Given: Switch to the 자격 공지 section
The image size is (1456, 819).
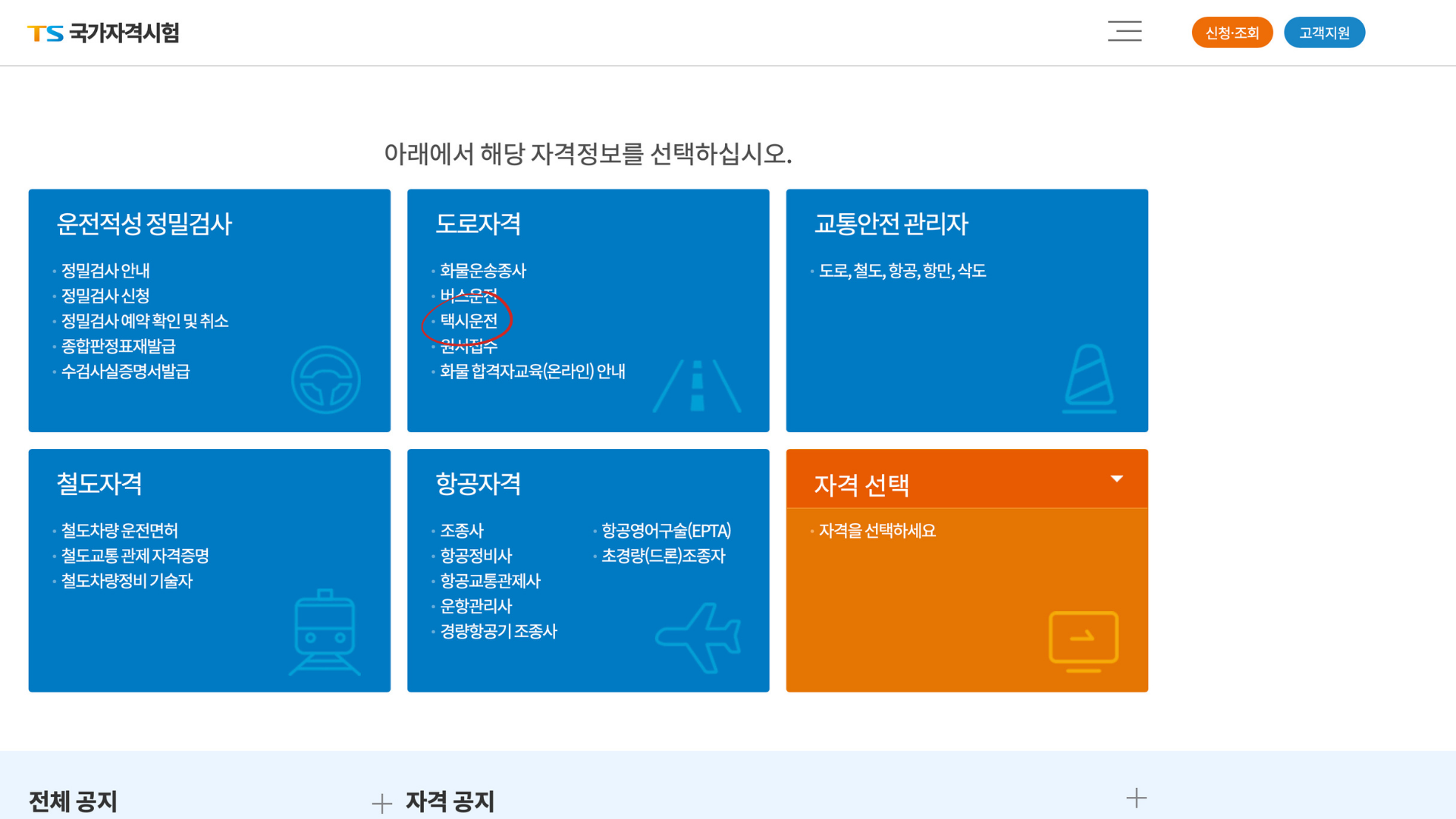Looking at the screenshot, I should (450, 802).
